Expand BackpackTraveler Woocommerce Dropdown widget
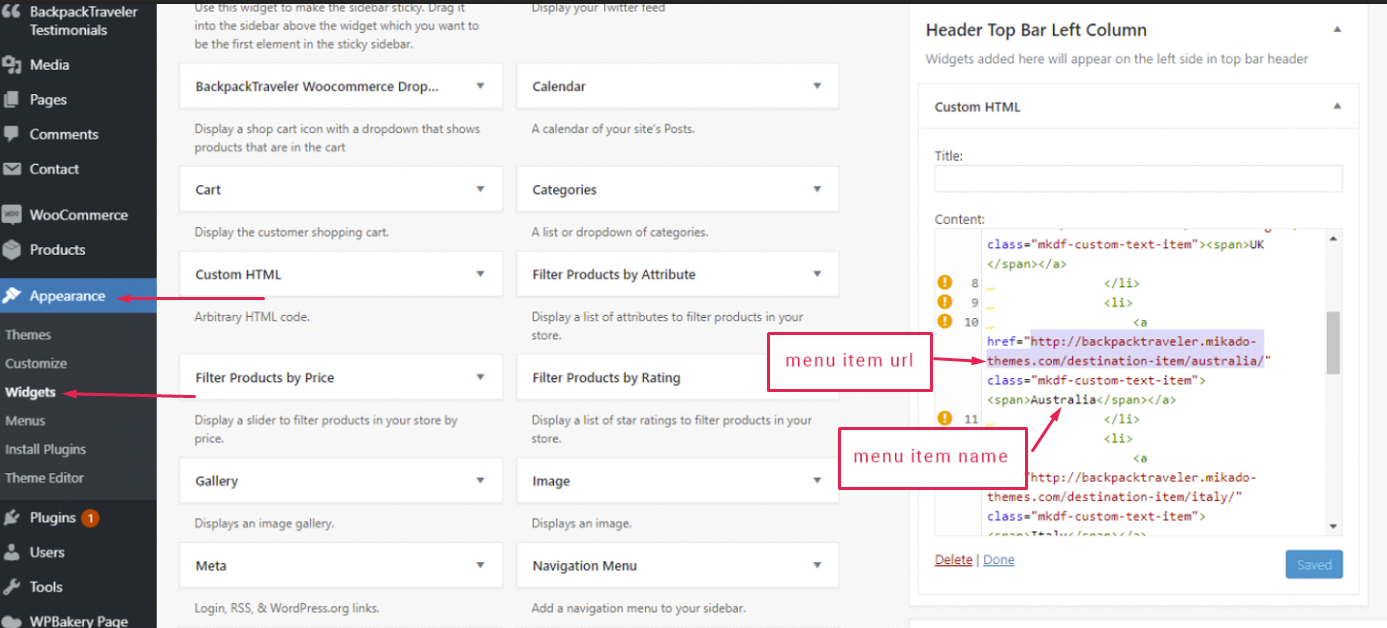Image resolution: width=1387 pixels, height=628 pixels. click(x=481, y=86)
